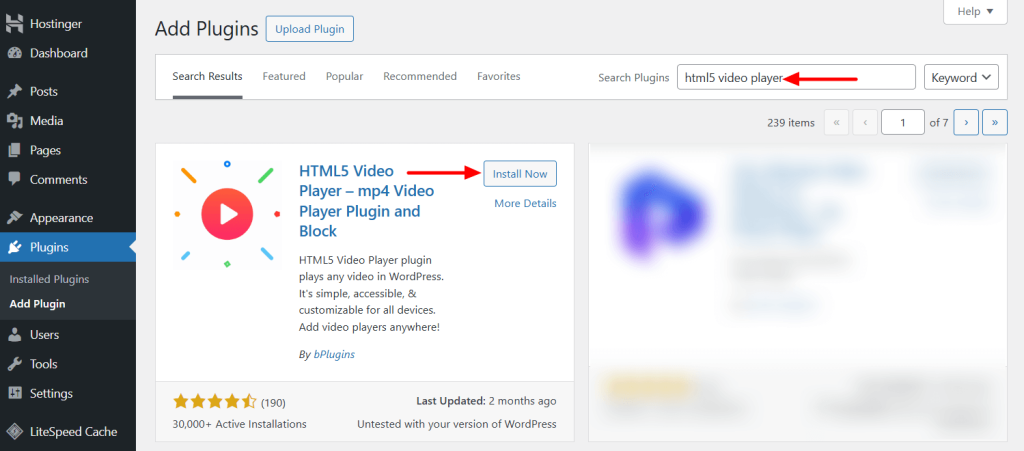Click 'Untested with your version of WordPress' text

tap(456, 424)
